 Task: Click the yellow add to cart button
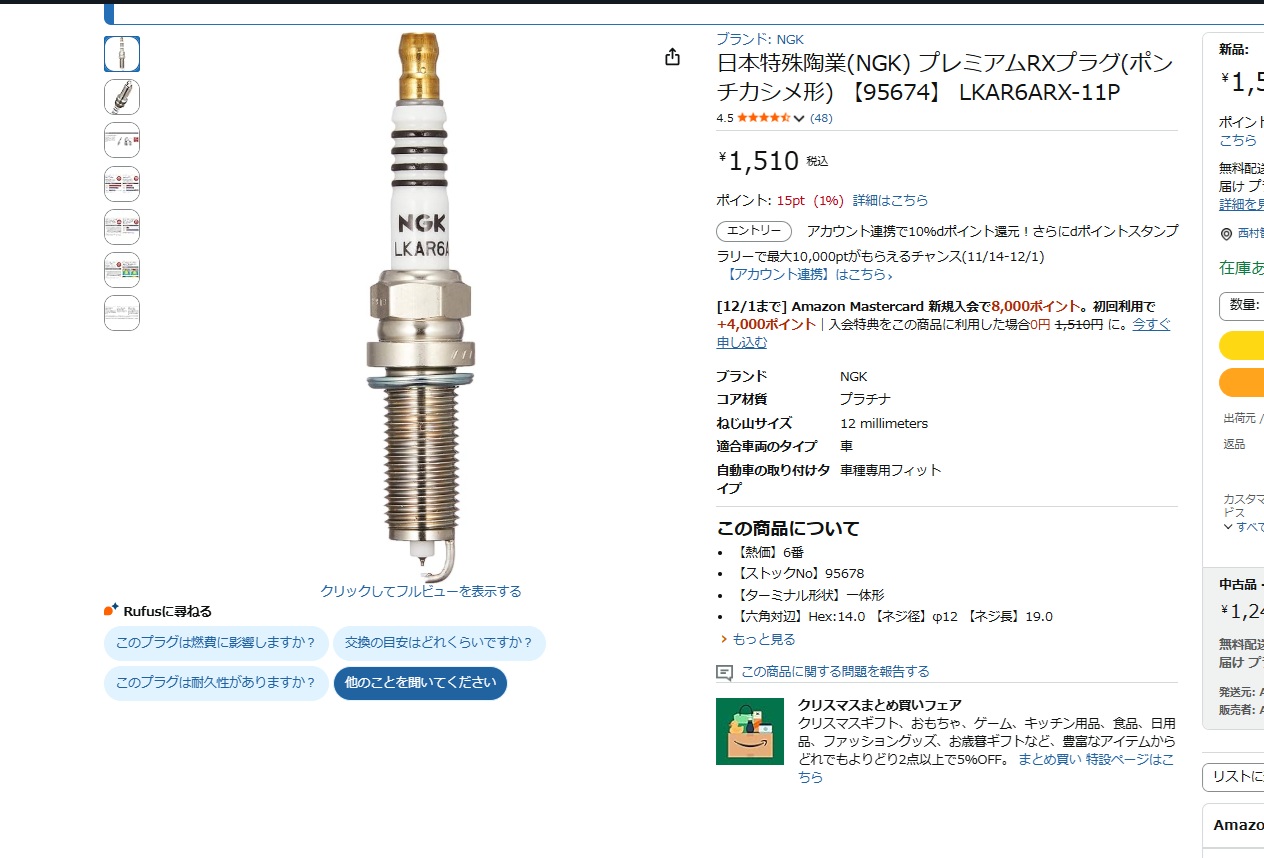point(1242,345)
